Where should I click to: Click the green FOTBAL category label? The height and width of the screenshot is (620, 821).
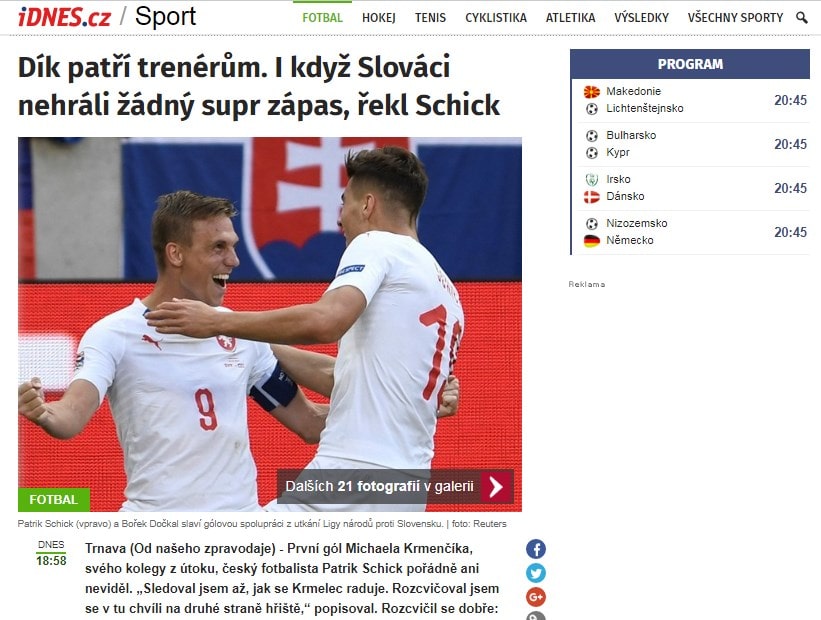[54, 500]
